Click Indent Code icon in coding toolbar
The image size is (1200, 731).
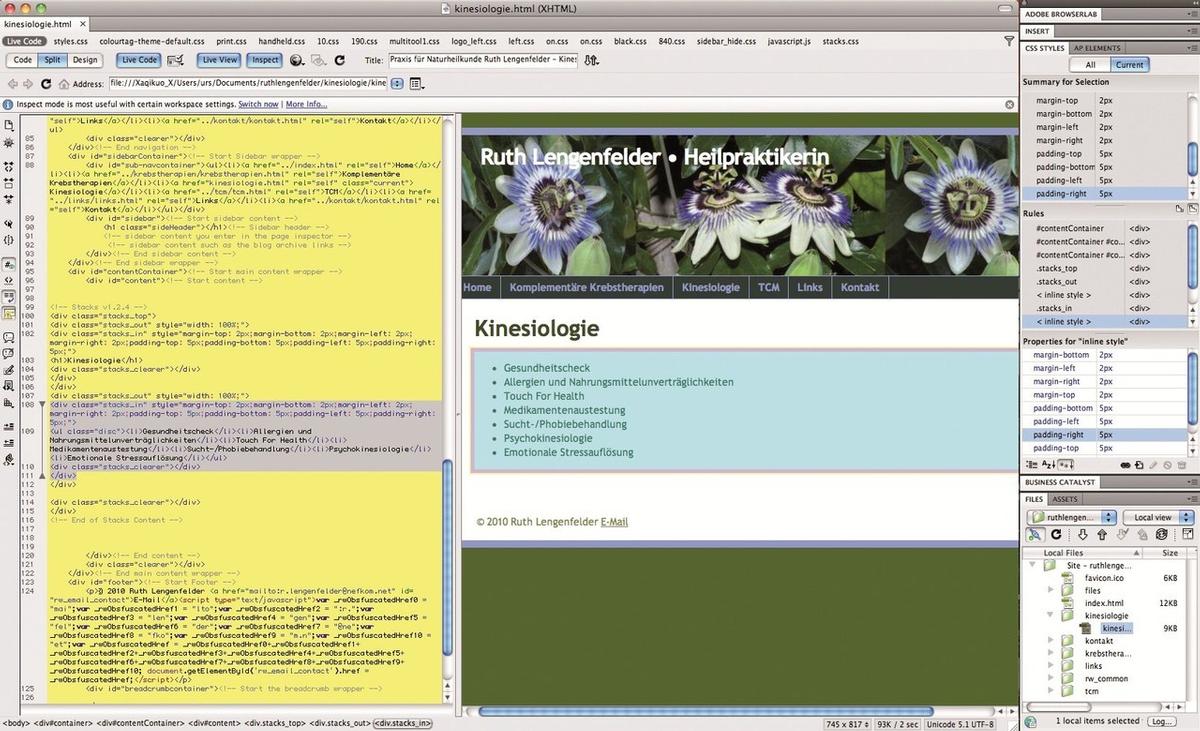(x=9, y=425)
